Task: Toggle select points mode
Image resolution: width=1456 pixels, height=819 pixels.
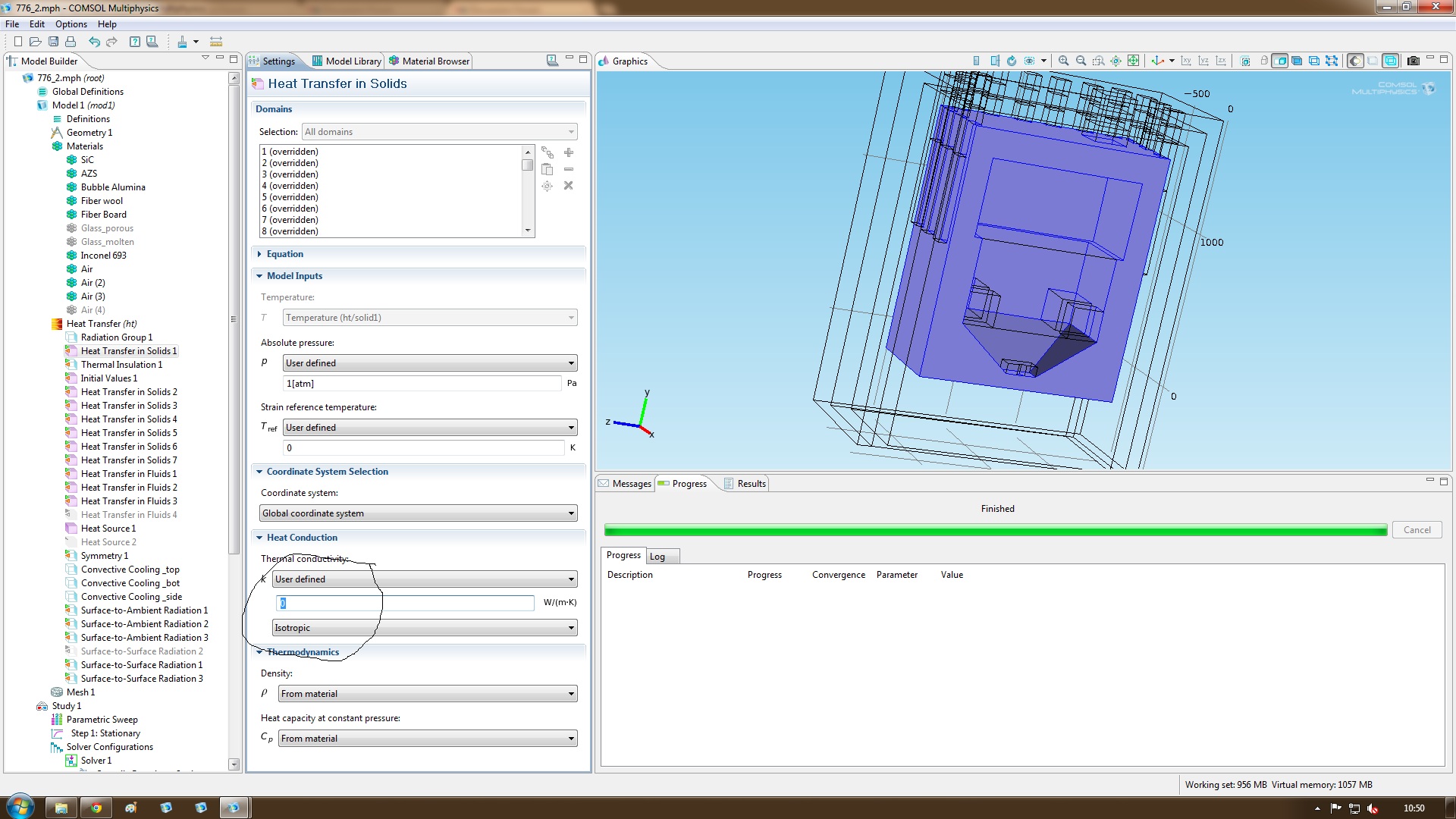Action: pyautogui.click(x=1332, y=61)
